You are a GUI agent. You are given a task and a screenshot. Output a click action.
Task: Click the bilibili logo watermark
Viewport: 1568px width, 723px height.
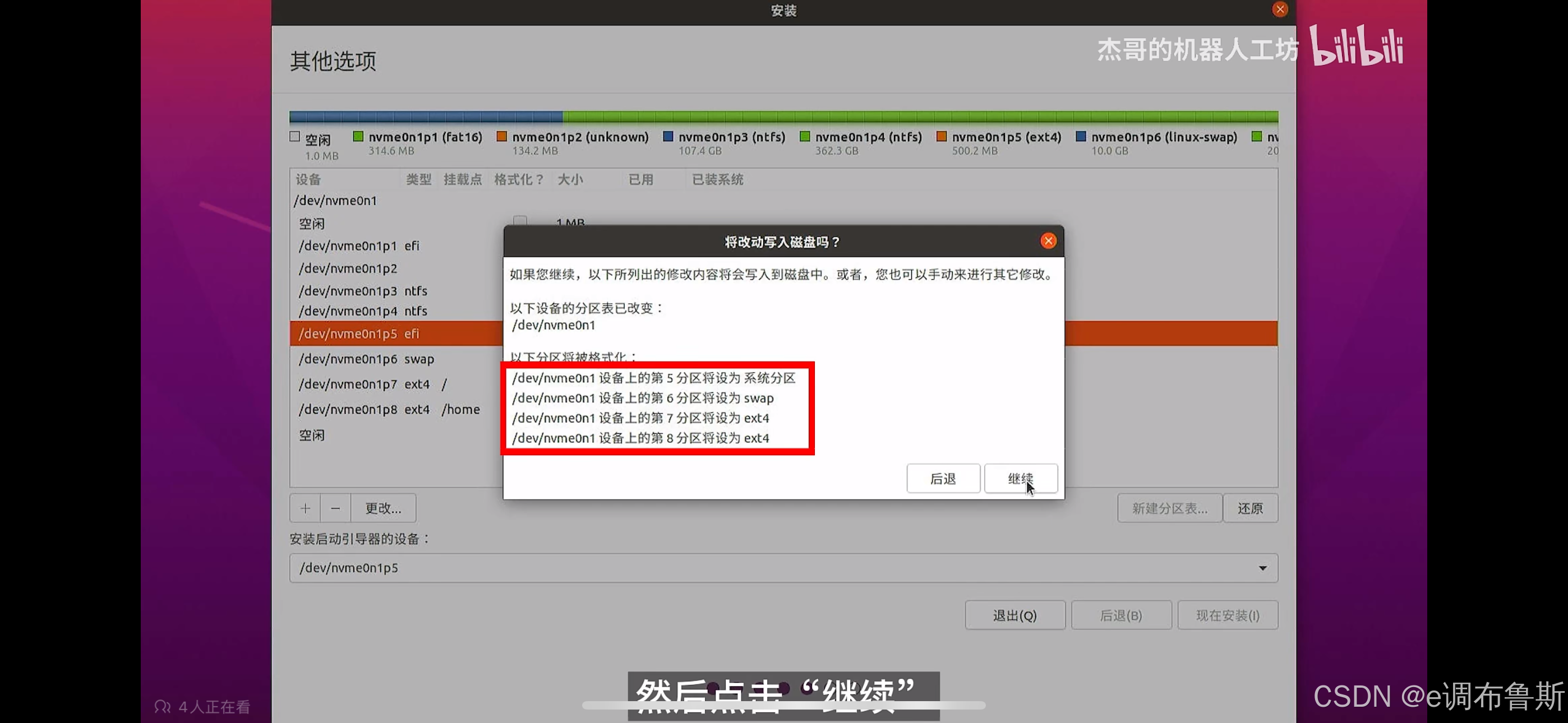click(x=1355, y=45)
